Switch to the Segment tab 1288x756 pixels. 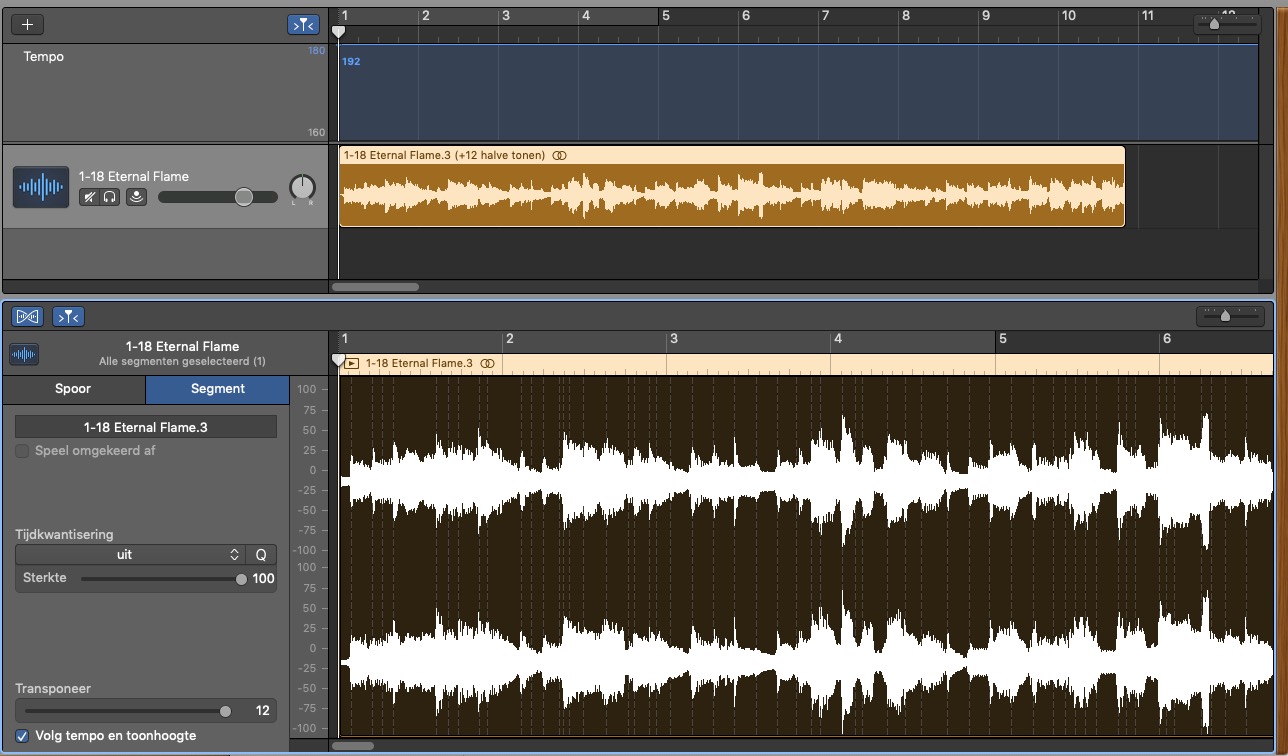[217, 389]
